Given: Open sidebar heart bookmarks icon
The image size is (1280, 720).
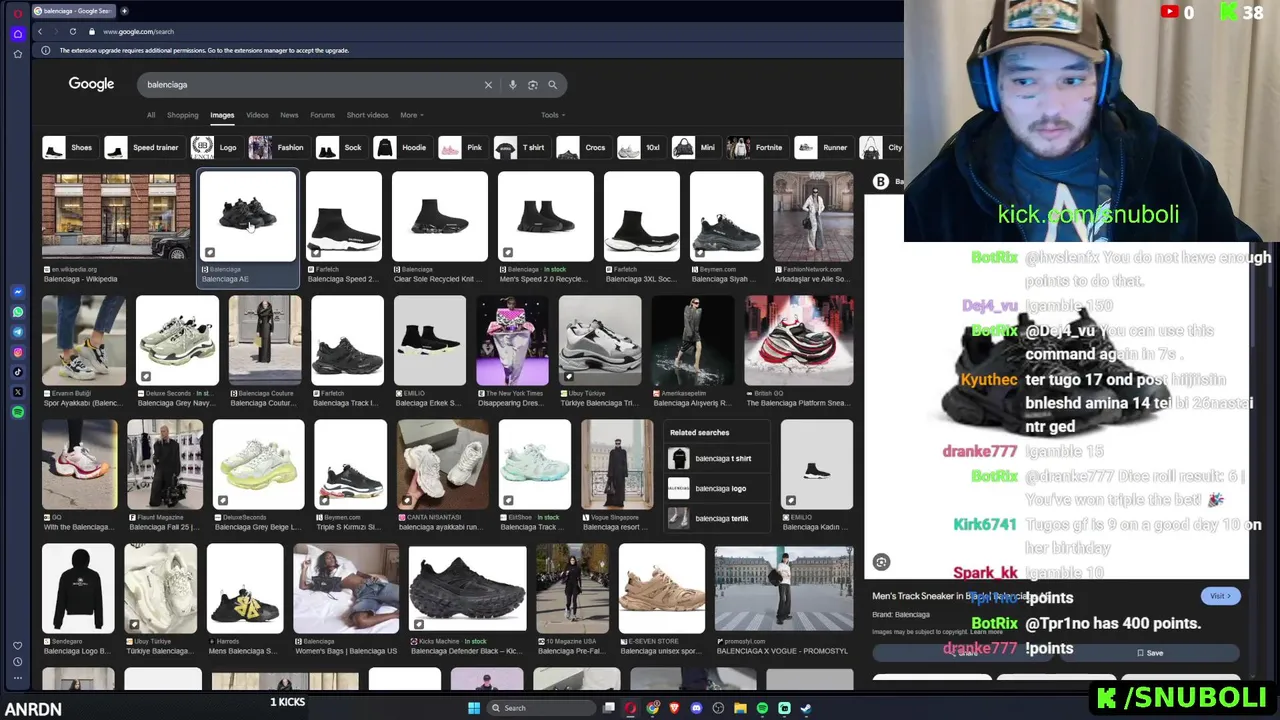Looking at the screenshot, I should 18,646.
